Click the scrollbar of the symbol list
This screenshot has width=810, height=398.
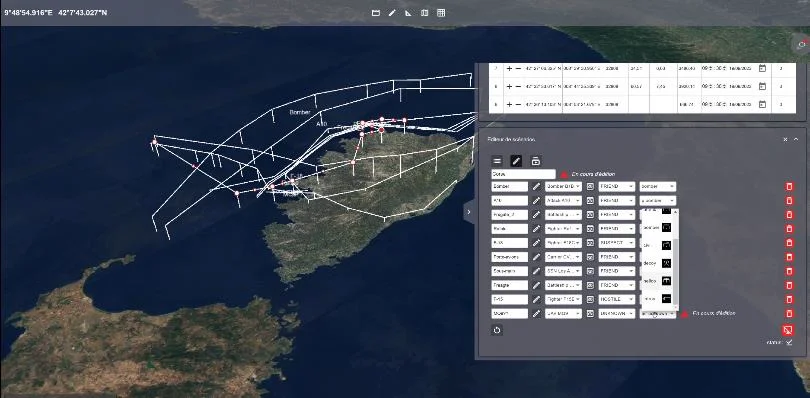[676, 271]
